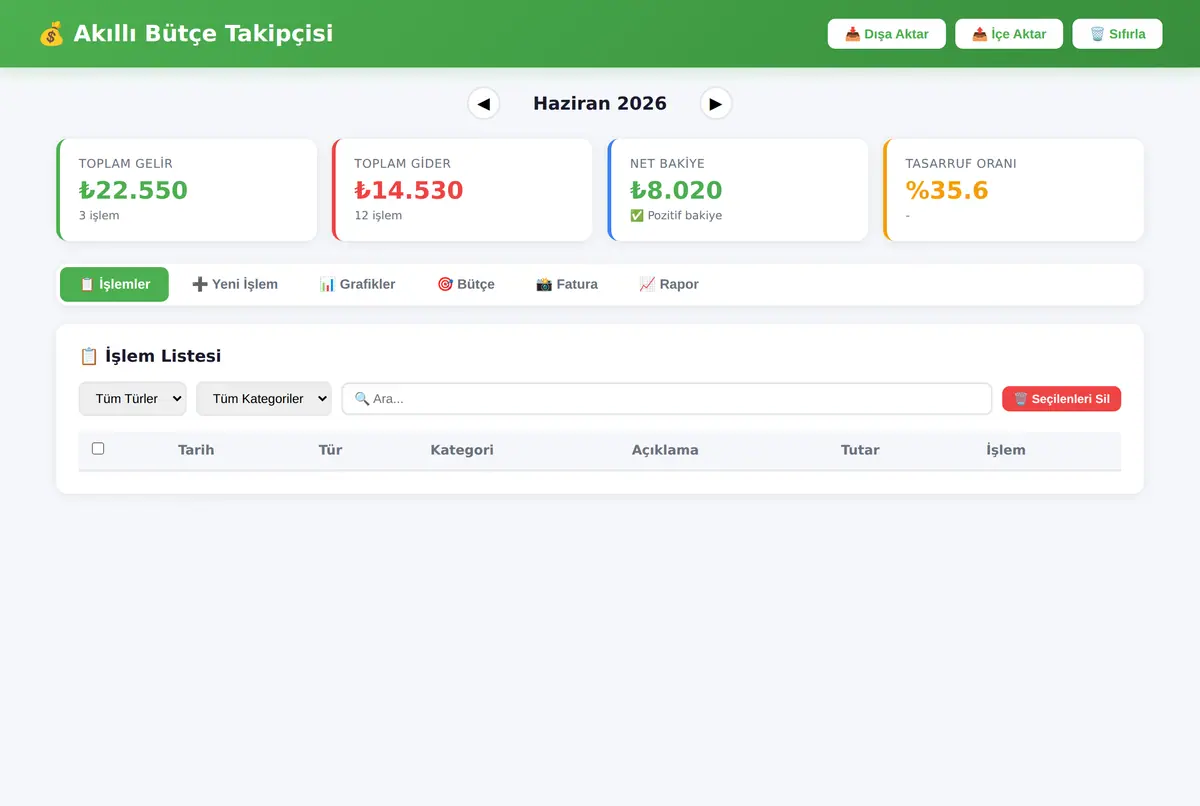Delete selected rows with Seçilenleri Sil
1200x806 pixels.
pyautogui.click(x=1062, y=399)
